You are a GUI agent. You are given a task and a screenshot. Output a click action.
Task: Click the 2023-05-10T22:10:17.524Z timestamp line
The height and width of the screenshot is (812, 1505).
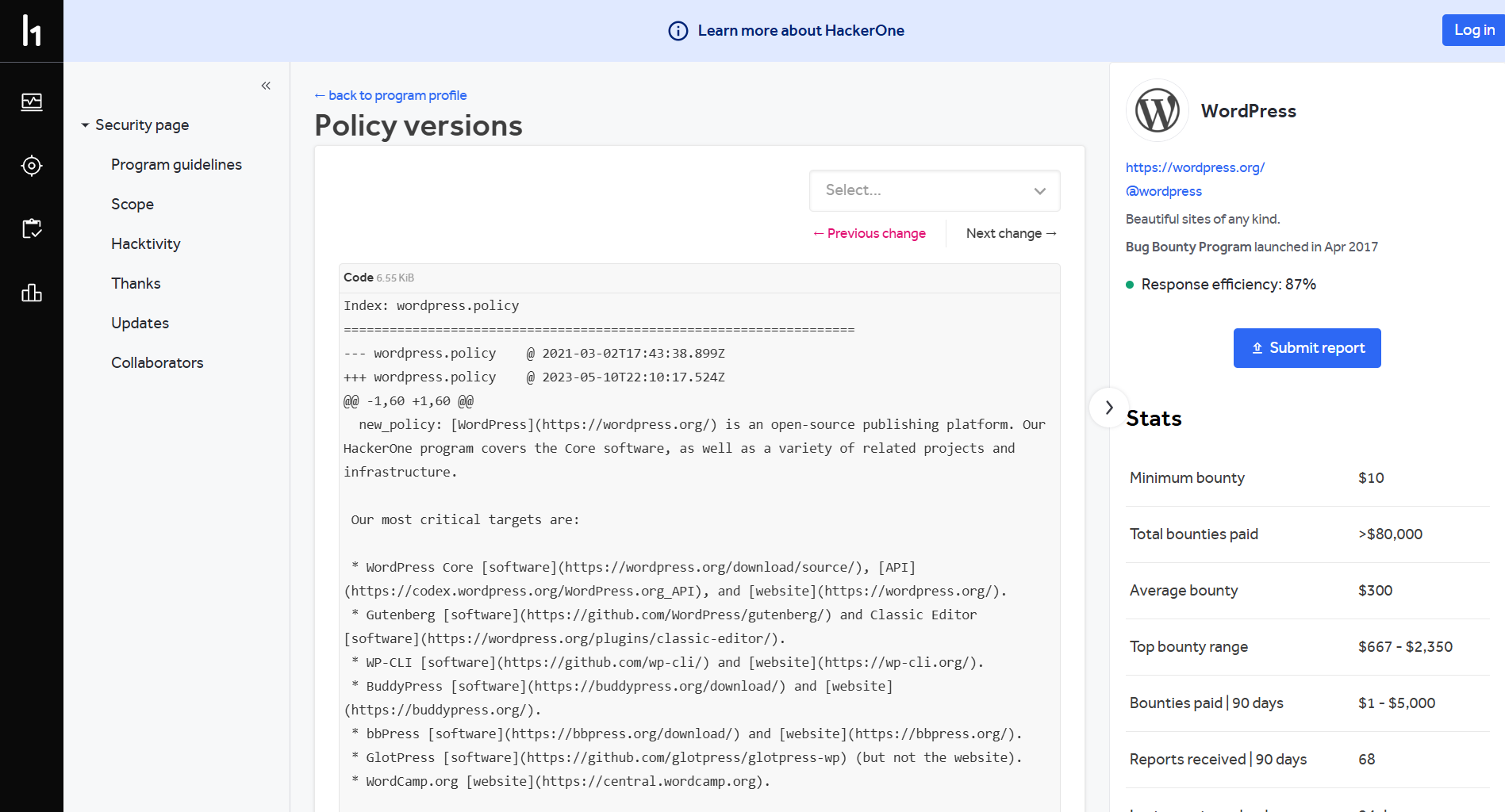(x=535, y=377)
